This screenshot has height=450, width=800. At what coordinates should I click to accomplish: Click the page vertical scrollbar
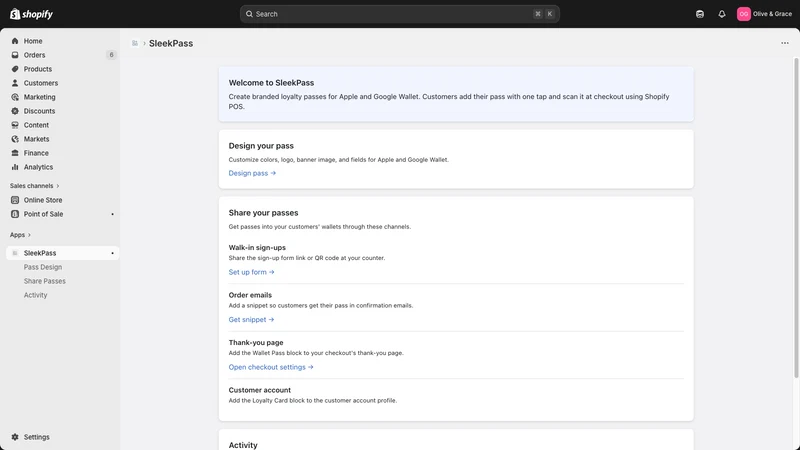click(795, 218)
